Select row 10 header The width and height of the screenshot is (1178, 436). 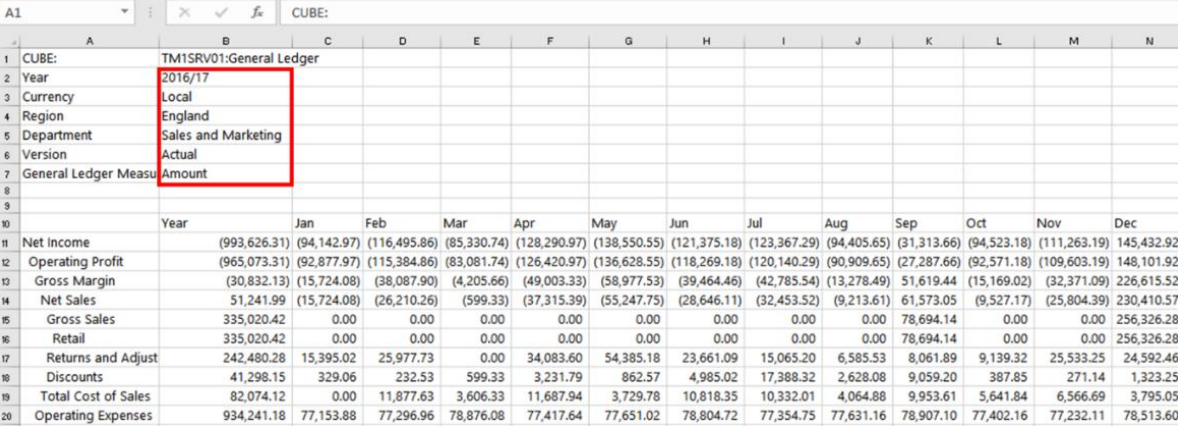(11, 223)
